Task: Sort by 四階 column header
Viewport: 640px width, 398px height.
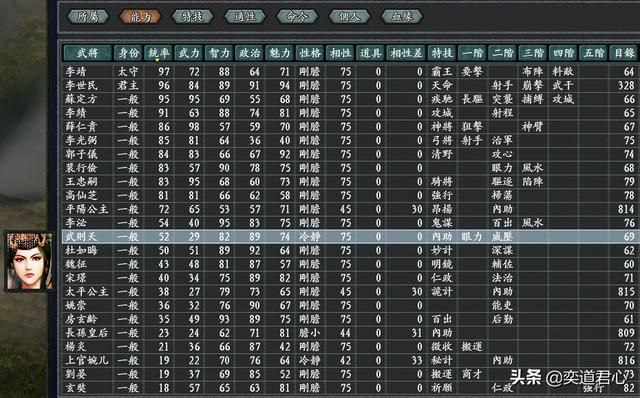Action: click(563, 53)
